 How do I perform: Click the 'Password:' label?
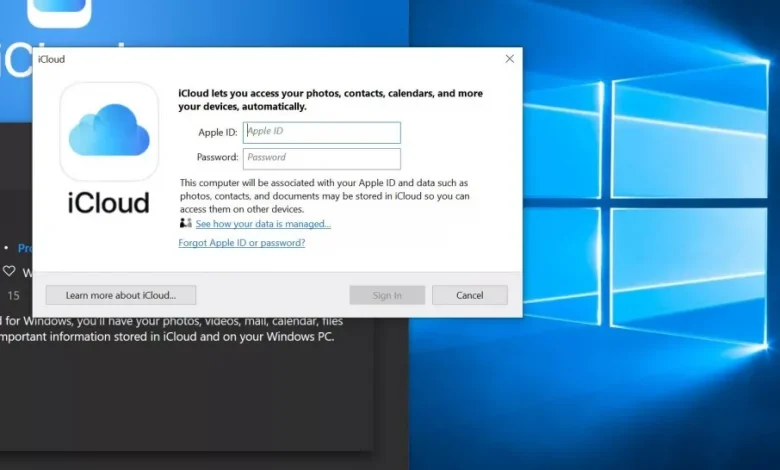[217, 157]
